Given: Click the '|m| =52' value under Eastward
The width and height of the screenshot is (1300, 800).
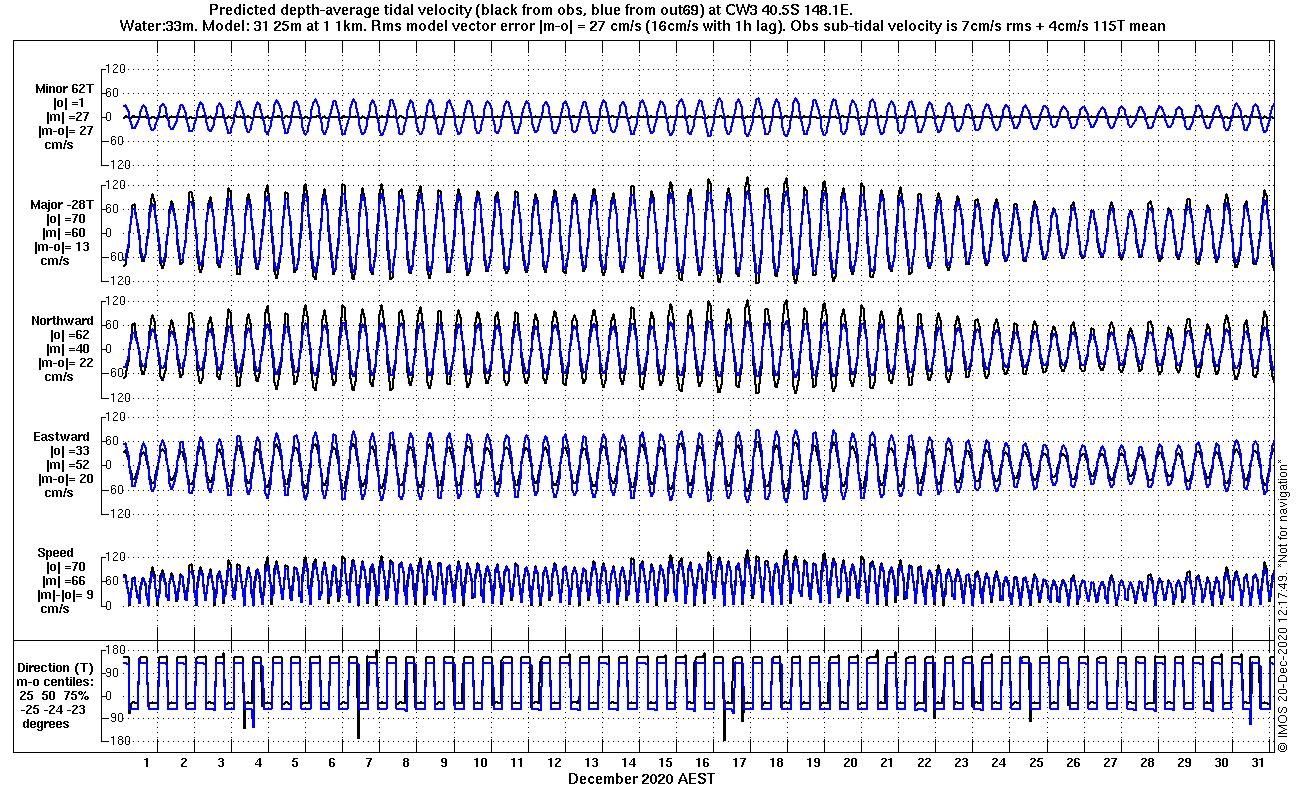Looking at the screenshot, I should (x=68, y=465).
